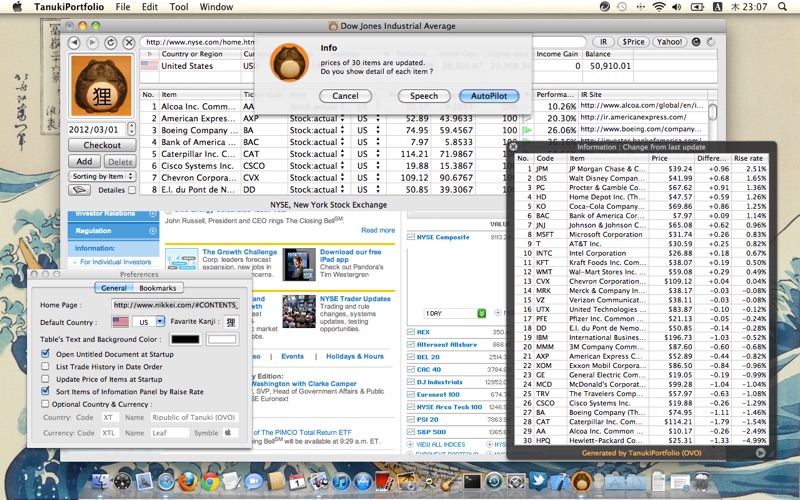Viewport: 800px width, 500px height.
Task: Open iTunes from the Dock
Action: pyautogui.click(x=341, y=482)
